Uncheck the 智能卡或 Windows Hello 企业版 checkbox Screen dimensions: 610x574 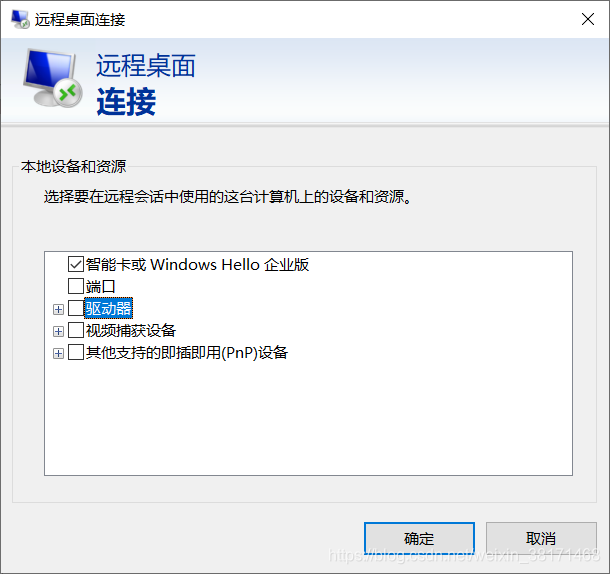tap(76, 264)
